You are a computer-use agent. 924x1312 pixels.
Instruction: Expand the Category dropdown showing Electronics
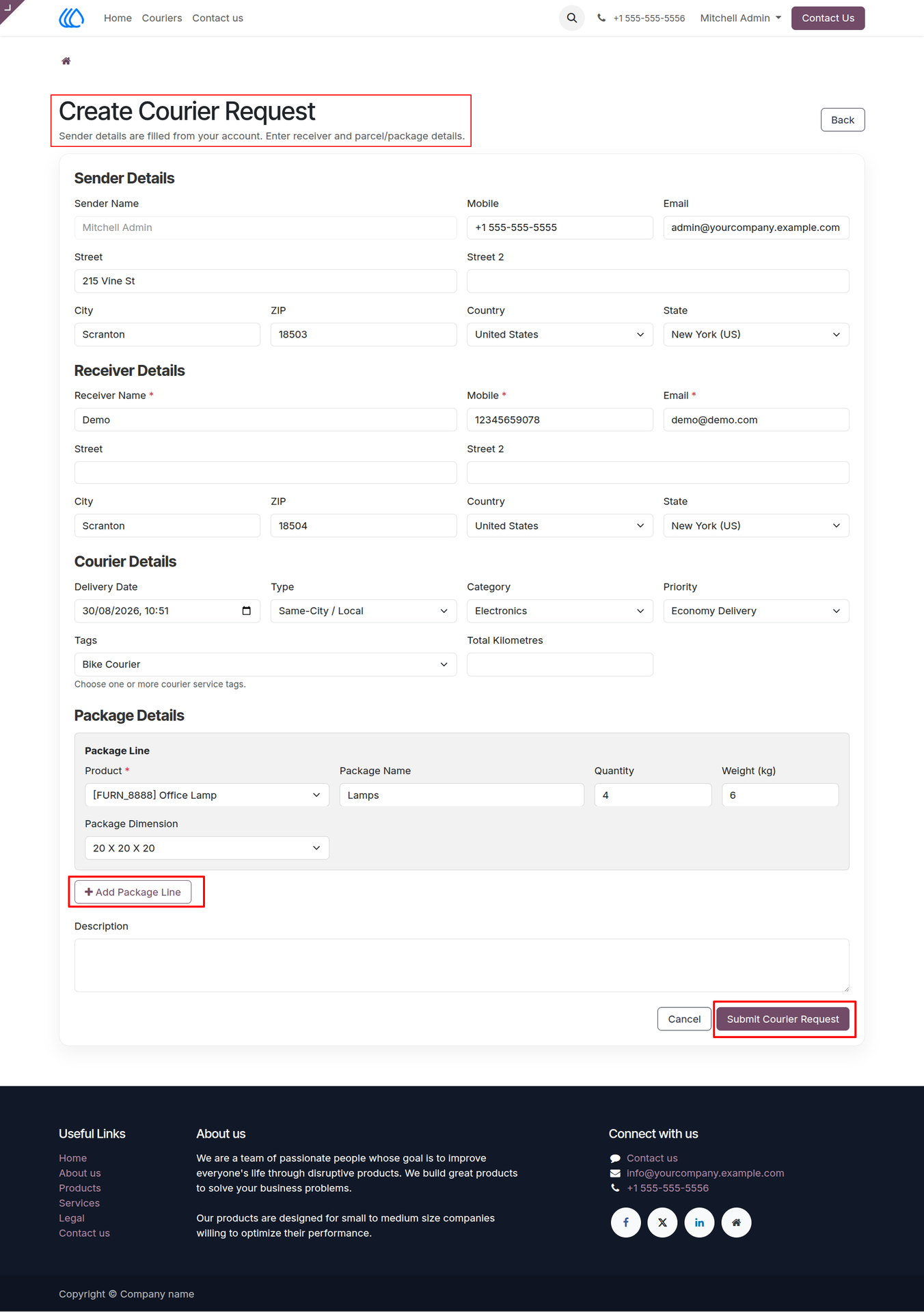click(x=560, y=611)
